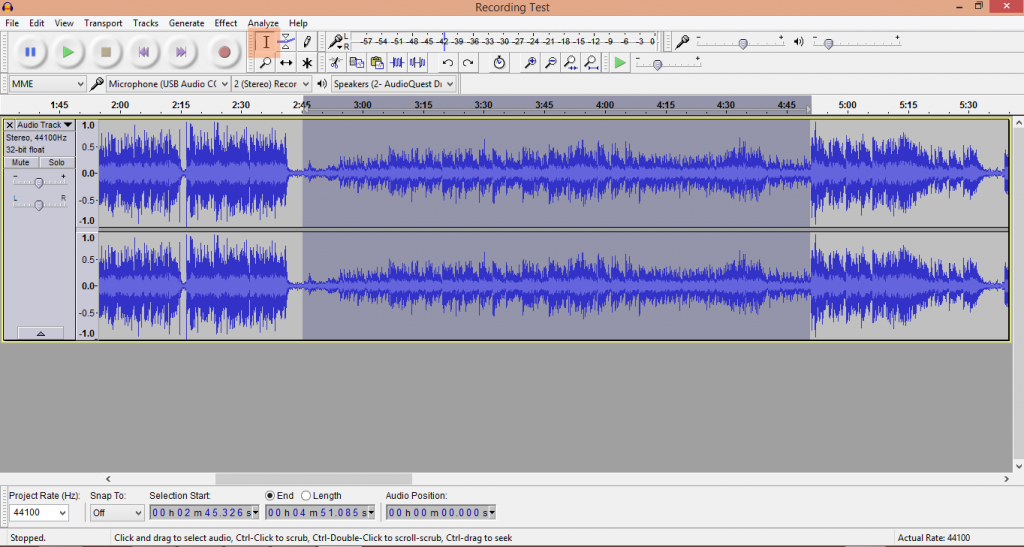Click the green Play-at-speed button

click(x=620, y=63)
